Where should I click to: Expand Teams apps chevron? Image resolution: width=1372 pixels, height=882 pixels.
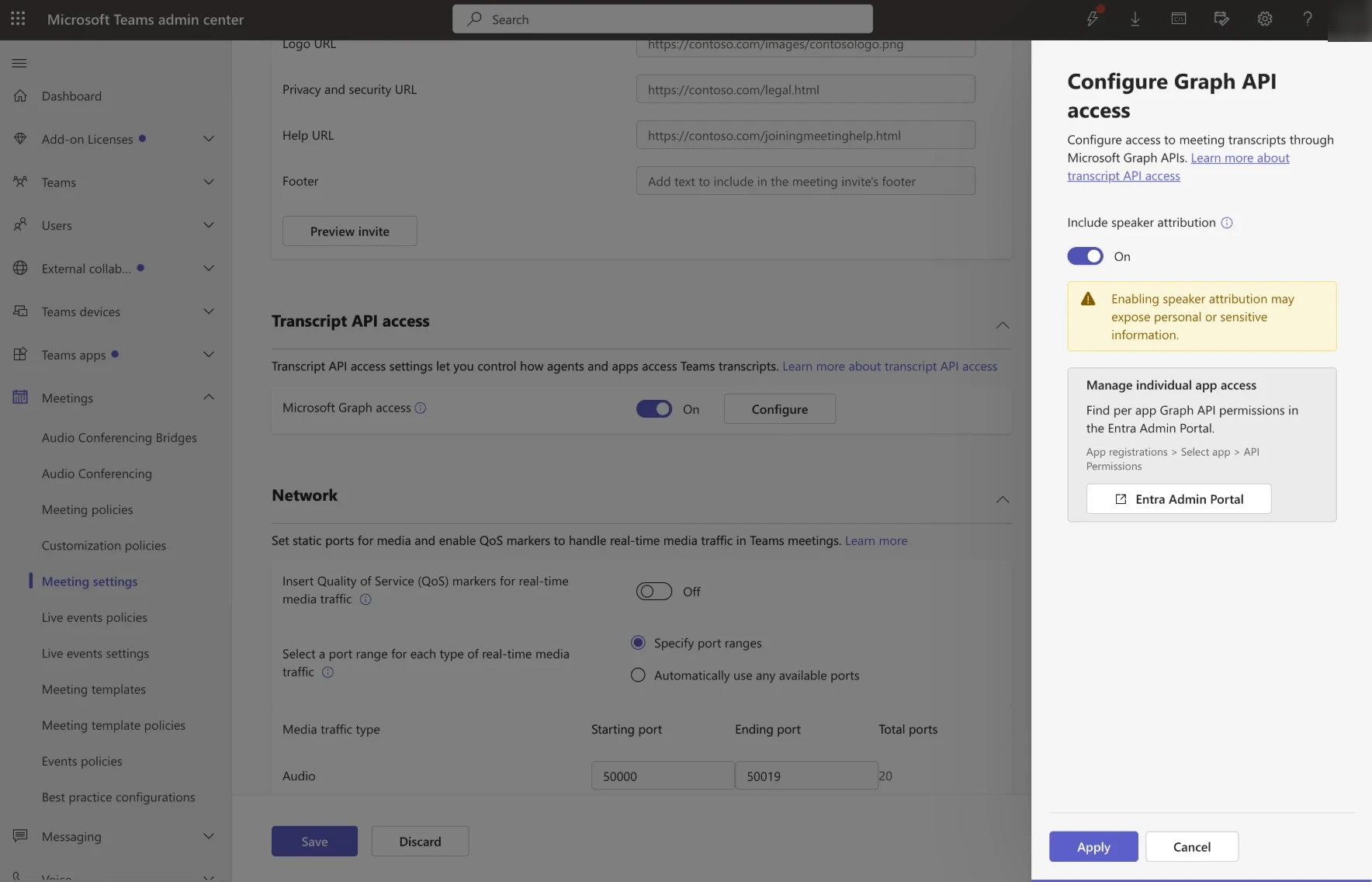point(208,354)
